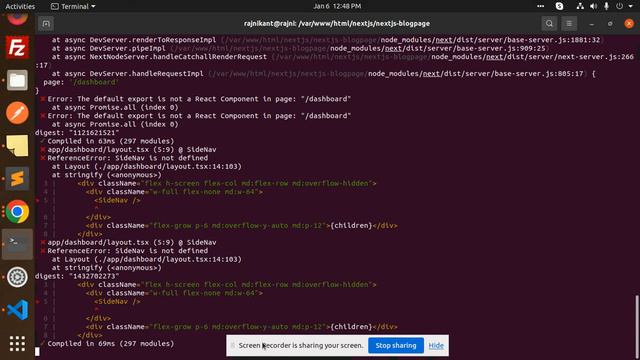
Task: Open FileZilla from the dock
Action: point(17,47)
